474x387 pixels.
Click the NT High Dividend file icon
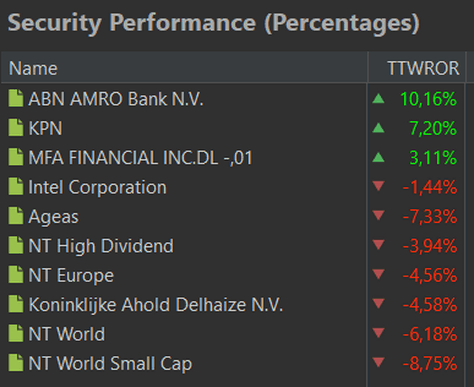(16, 245)
